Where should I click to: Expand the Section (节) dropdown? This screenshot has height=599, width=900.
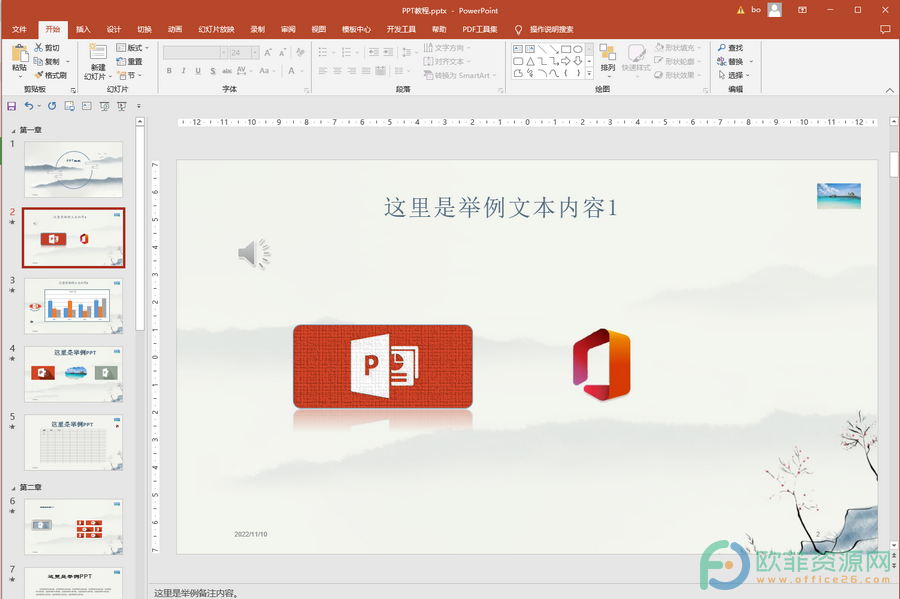click(129, 75)
